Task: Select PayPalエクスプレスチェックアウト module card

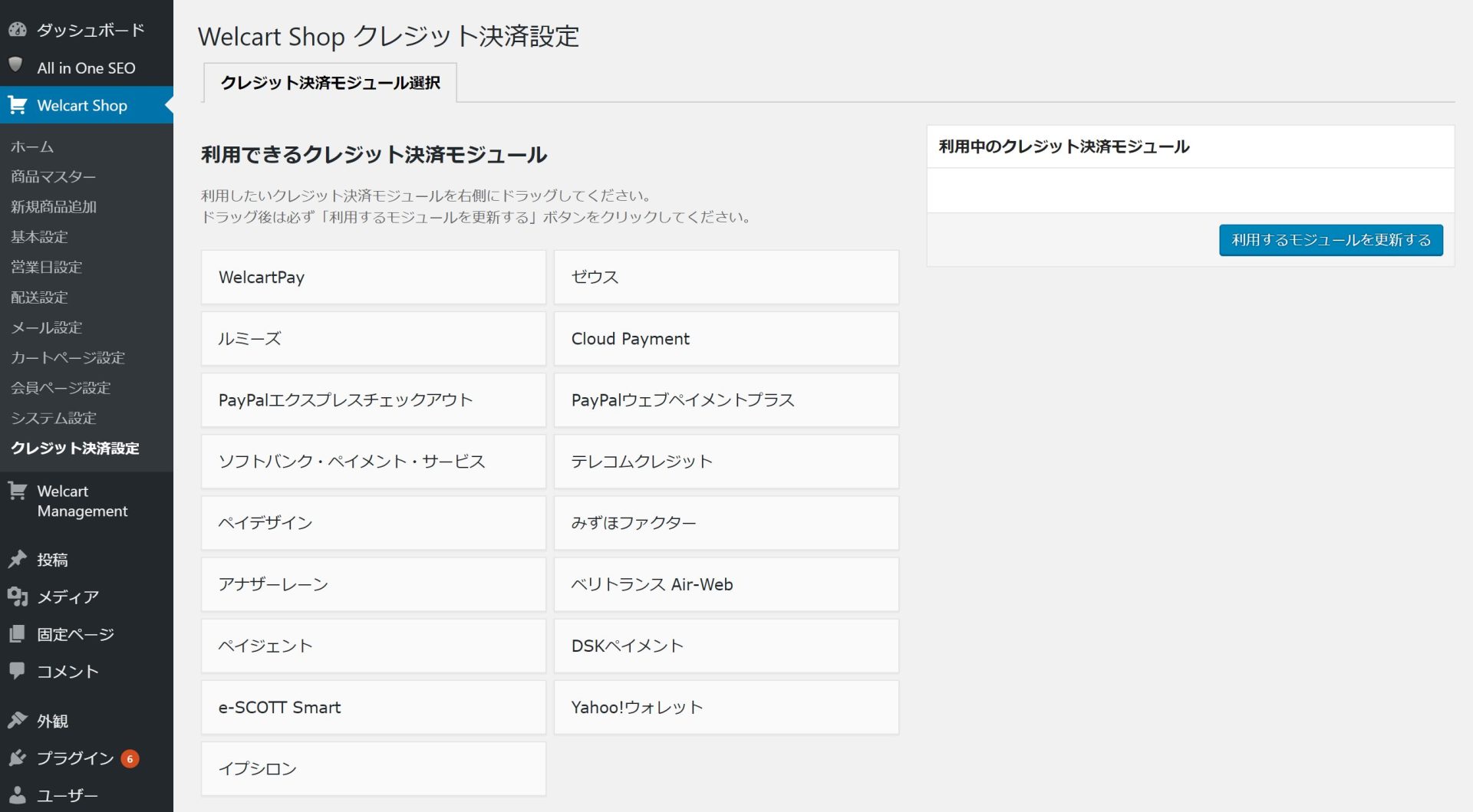Action: click(x=374, y=399)
